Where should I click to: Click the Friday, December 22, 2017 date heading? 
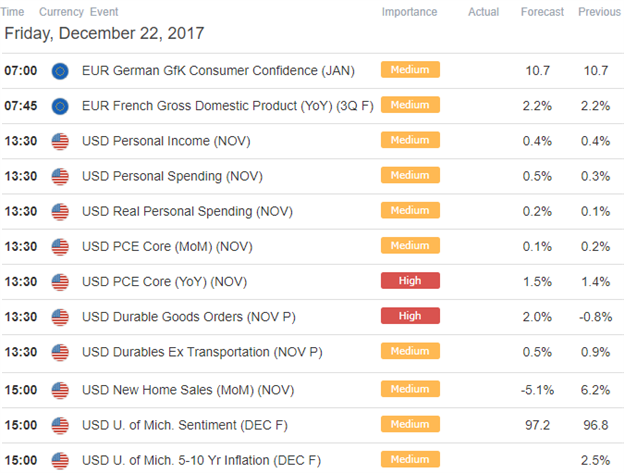click(x=104, y=33)
